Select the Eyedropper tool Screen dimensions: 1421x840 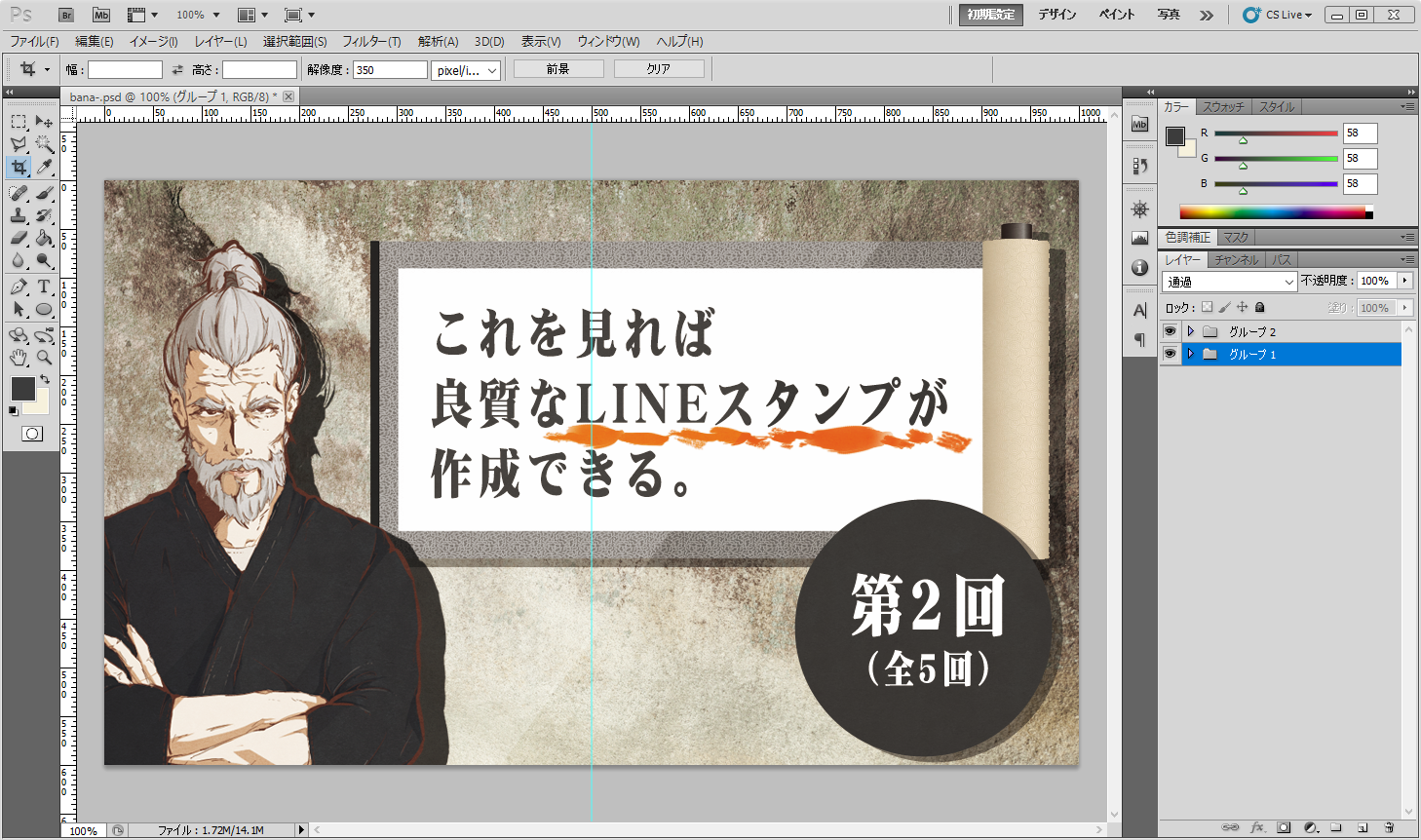pos(44,168)
